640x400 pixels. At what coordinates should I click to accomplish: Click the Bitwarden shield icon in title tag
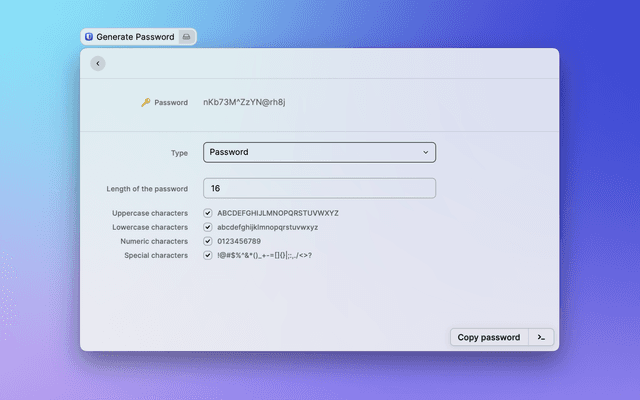click(x=89, y=37)
